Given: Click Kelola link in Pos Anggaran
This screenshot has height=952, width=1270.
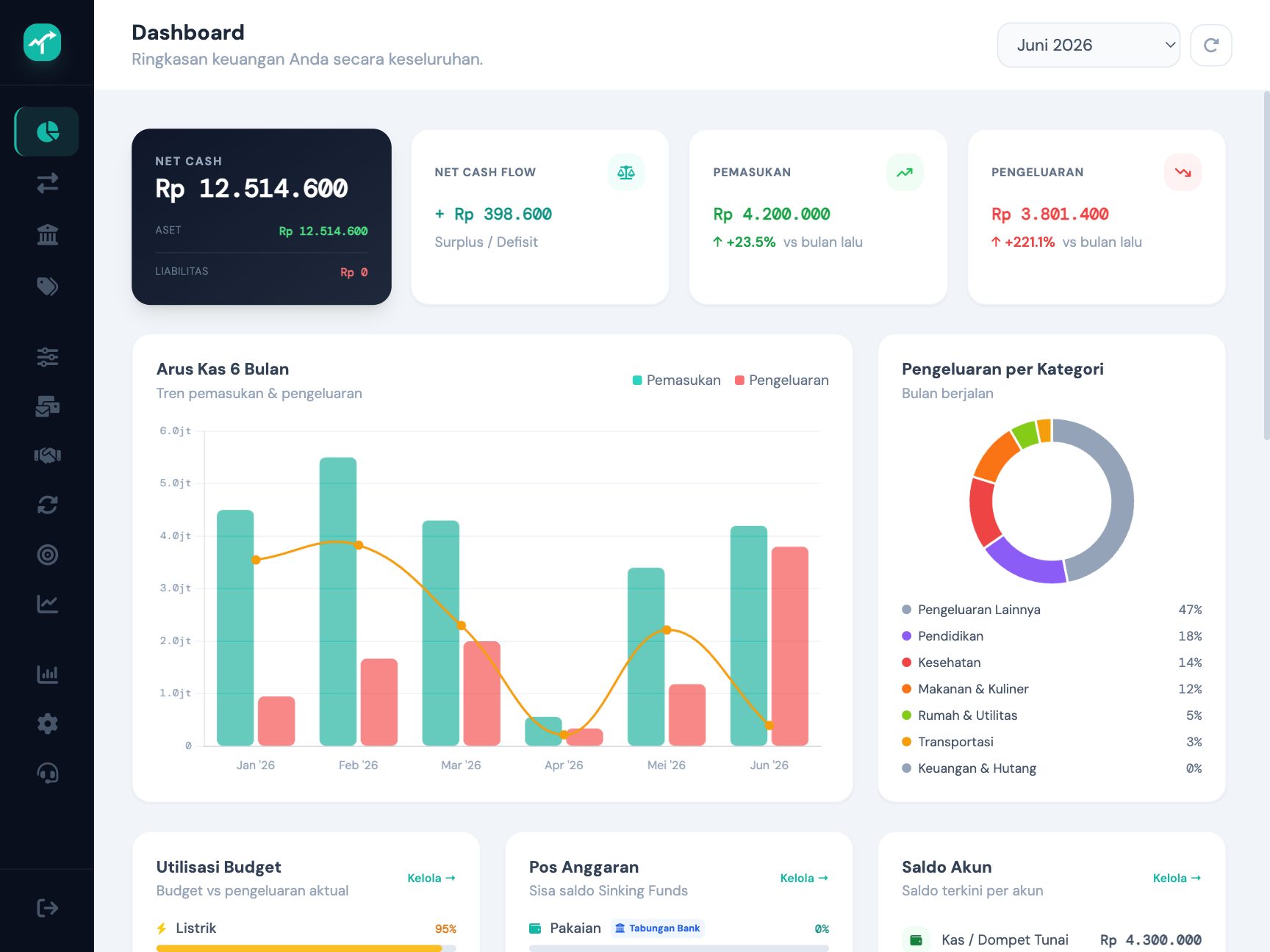Looking at the screenshot, I should point(804,878).
